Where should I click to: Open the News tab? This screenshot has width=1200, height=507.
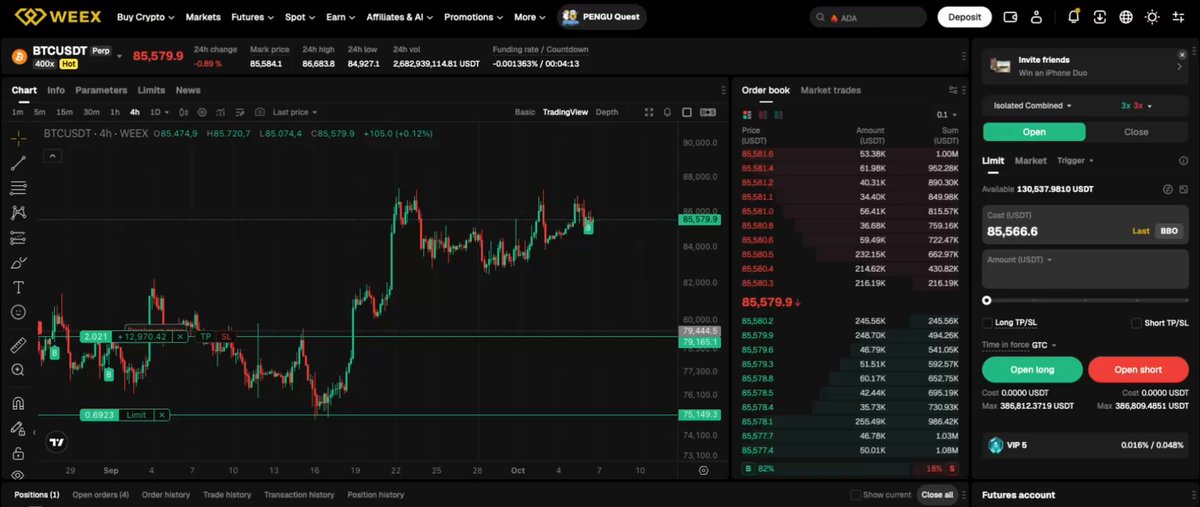click(x=188, y=90)
